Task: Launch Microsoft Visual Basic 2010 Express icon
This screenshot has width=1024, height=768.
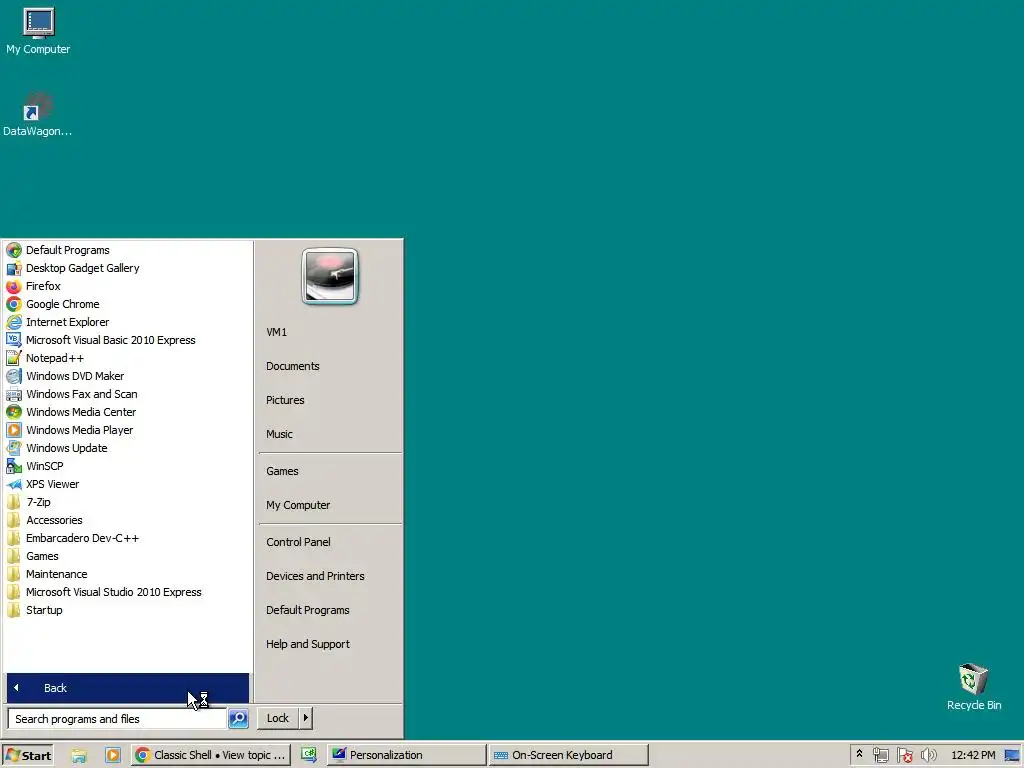Action: [14, 340]
